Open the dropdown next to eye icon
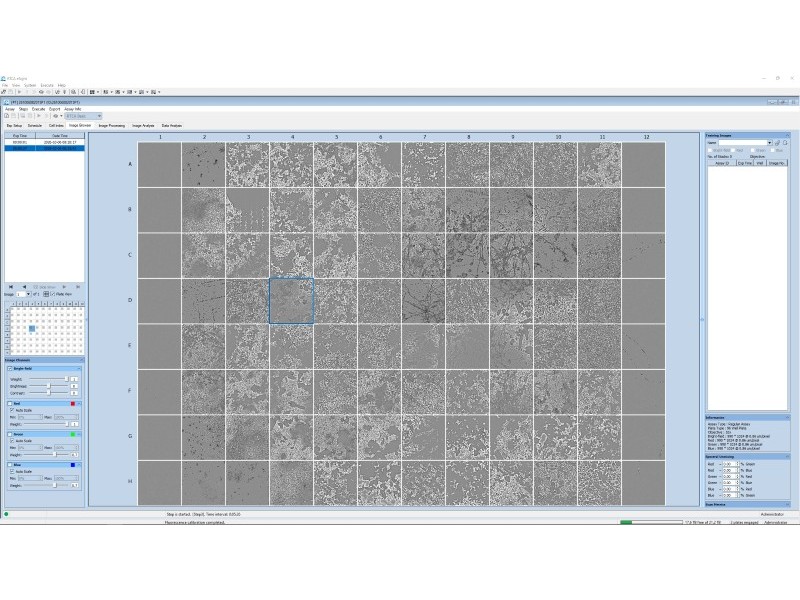Image resolution: width=800 pixels, height=600 pixels. (x=61, y=116)
